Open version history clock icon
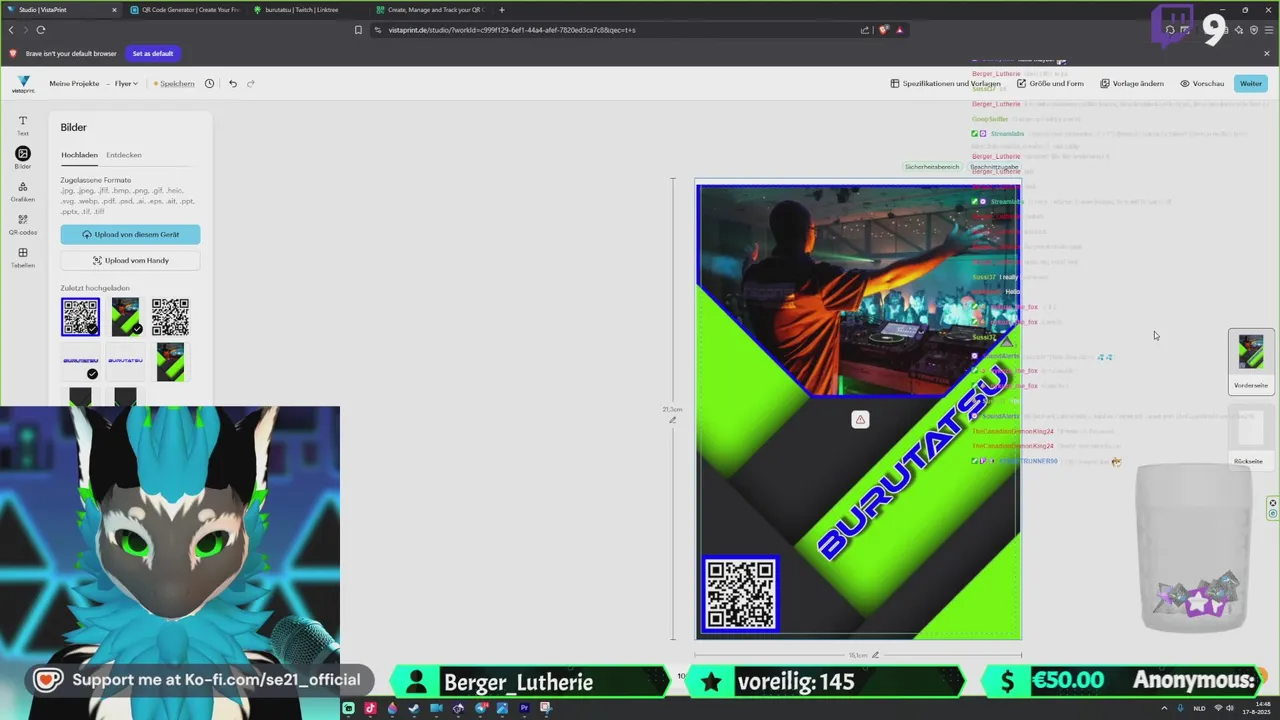 [209, 83]
